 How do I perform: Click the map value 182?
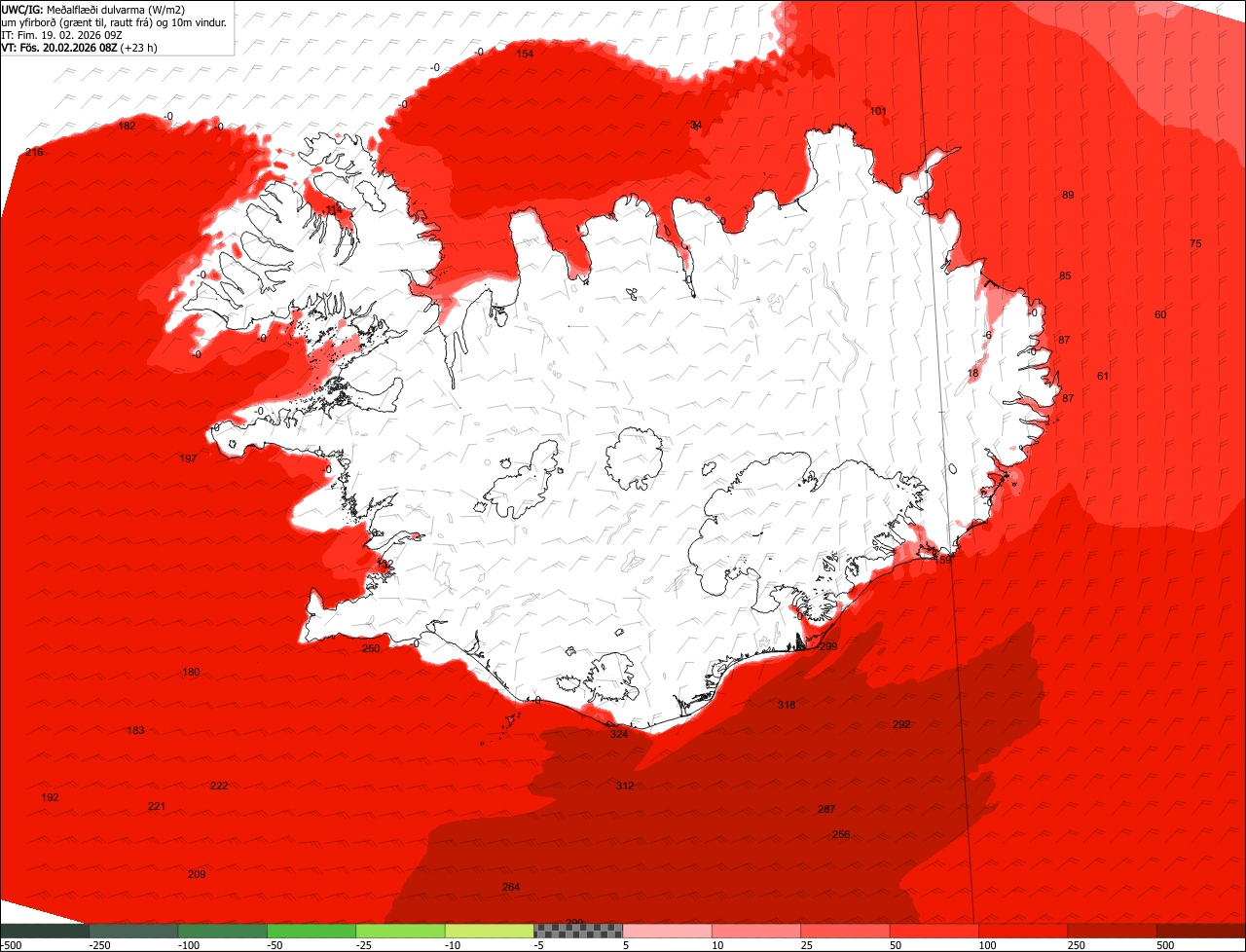127,127
